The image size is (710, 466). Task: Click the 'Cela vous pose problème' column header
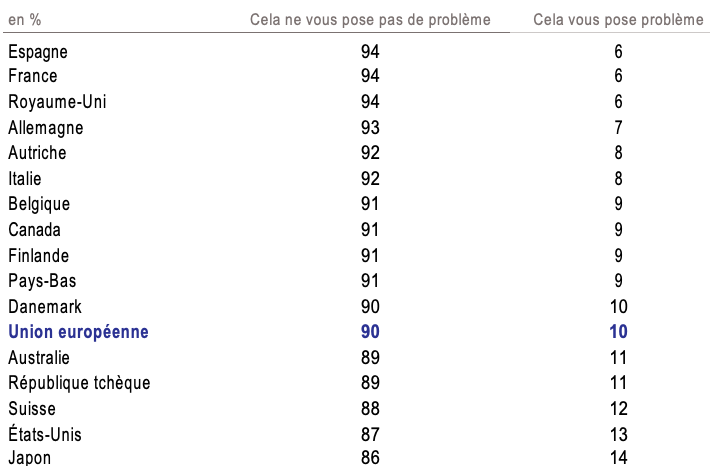coord(619,20)
